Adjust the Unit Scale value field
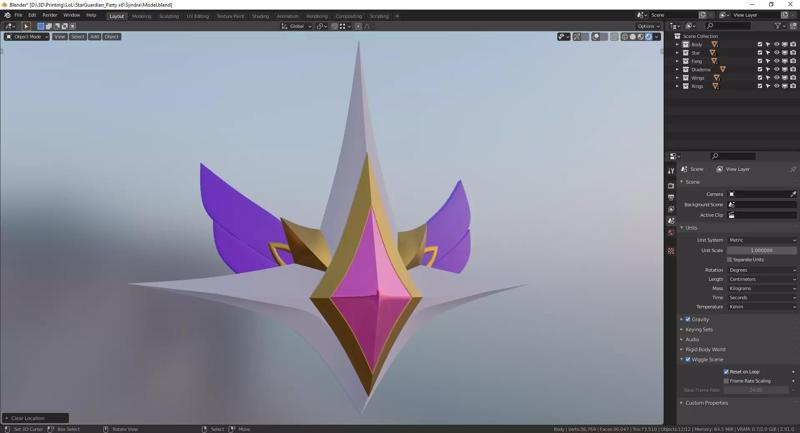This screenshot has height=433, width=800. click(762, 250)
